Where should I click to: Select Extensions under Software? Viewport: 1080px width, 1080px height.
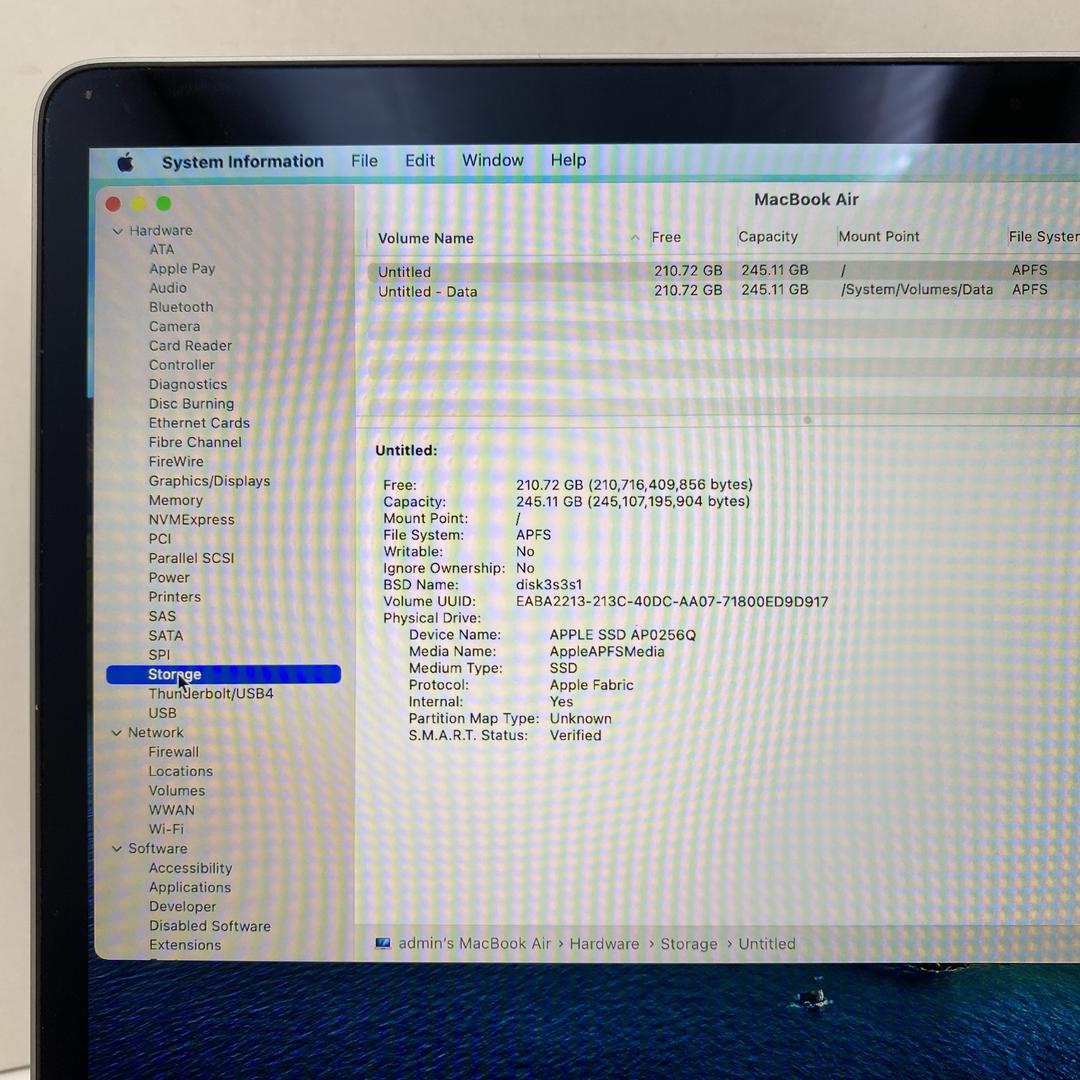tap(185, 945)
